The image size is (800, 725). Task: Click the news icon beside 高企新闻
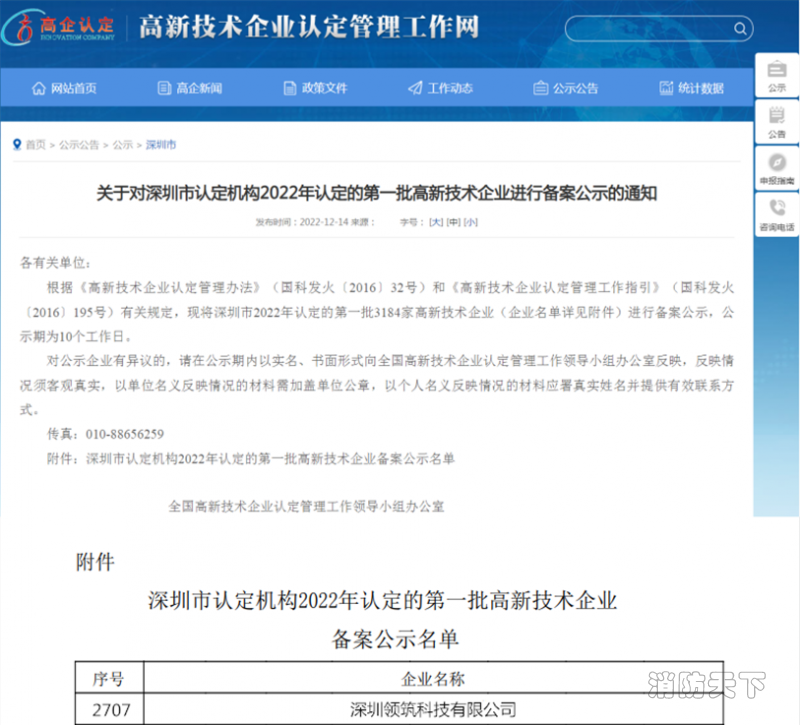(x=164, y=88)
